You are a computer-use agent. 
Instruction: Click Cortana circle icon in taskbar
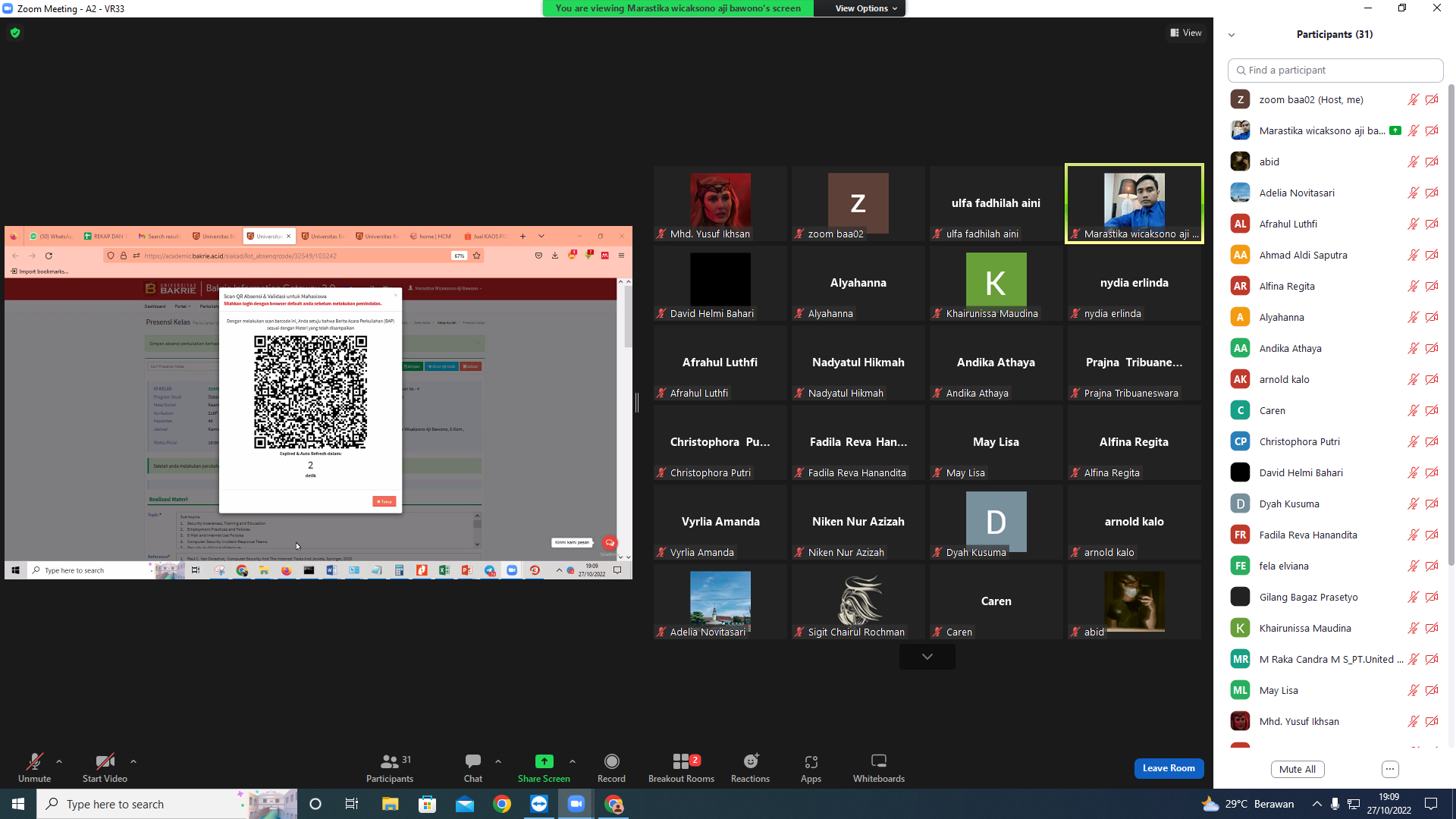[x=315, y=804]
